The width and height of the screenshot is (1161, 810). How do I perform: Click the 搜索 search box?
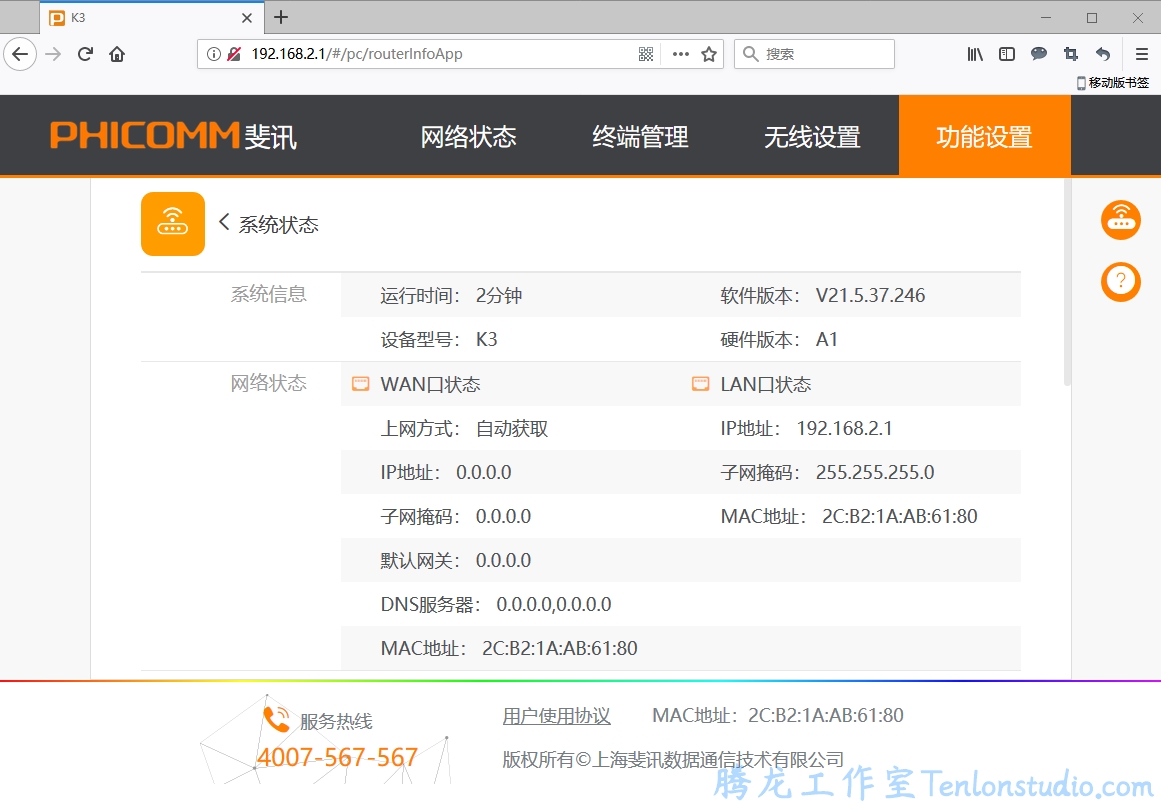814,54
